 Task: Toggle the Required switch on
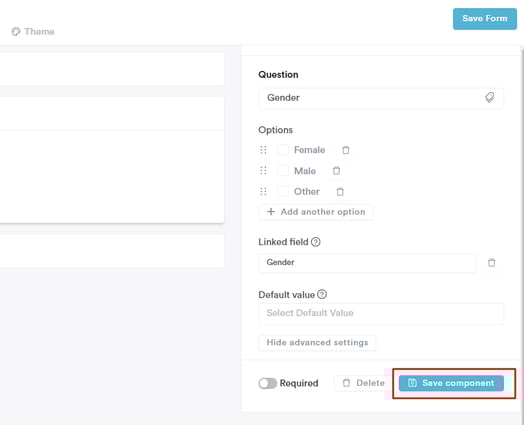click(268, 383)
